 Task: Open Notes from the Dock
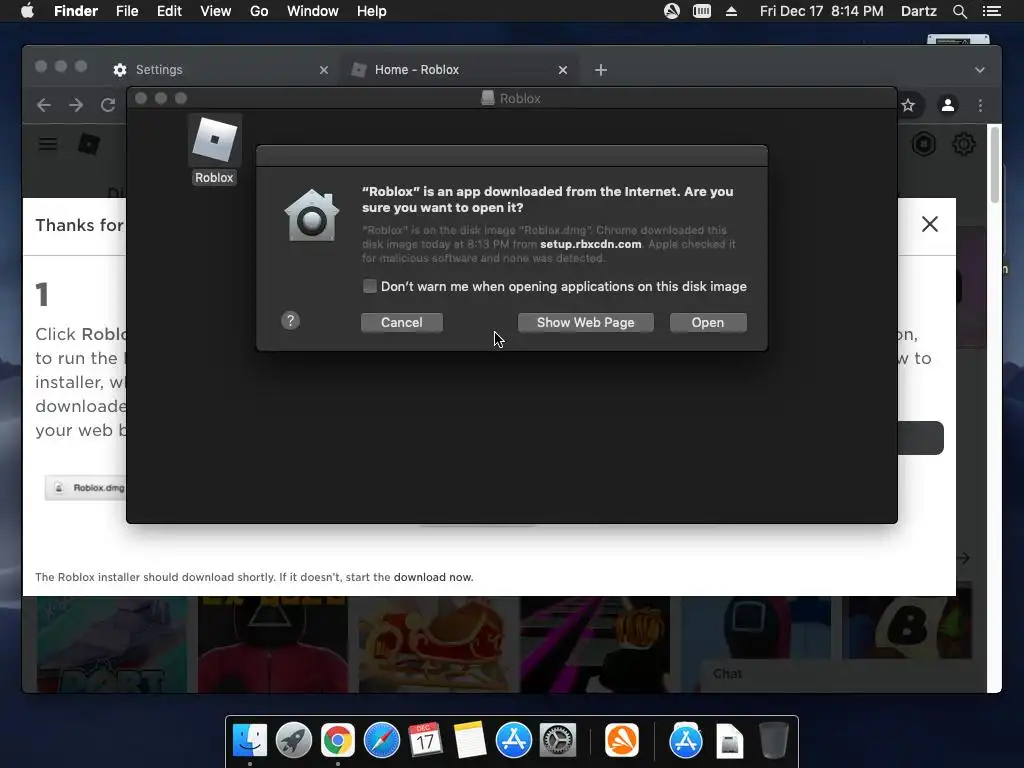[x=470, y=741]
